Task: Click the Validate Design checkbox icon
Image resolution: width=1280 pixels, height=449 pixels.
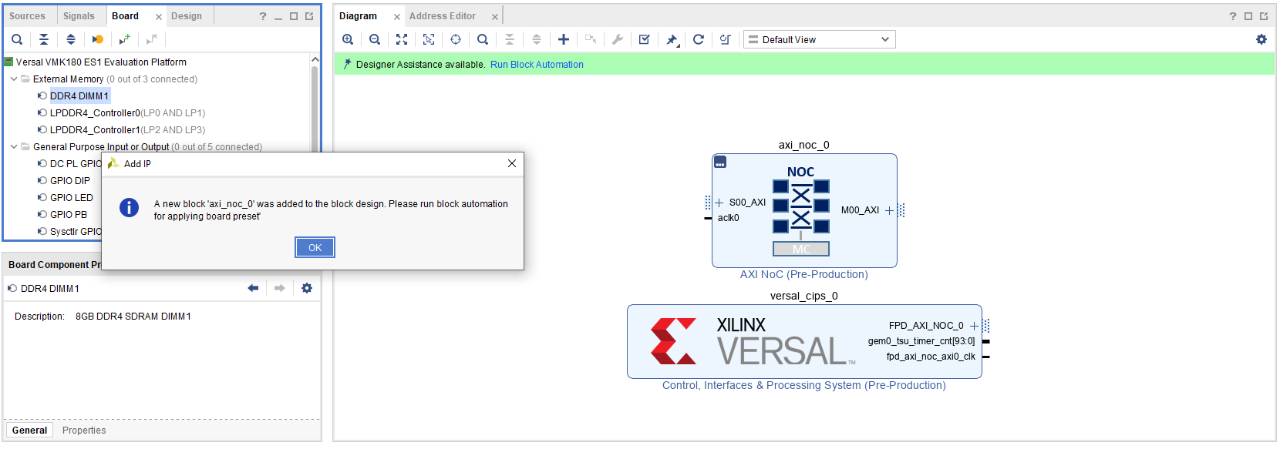Action: coord(644,39)
